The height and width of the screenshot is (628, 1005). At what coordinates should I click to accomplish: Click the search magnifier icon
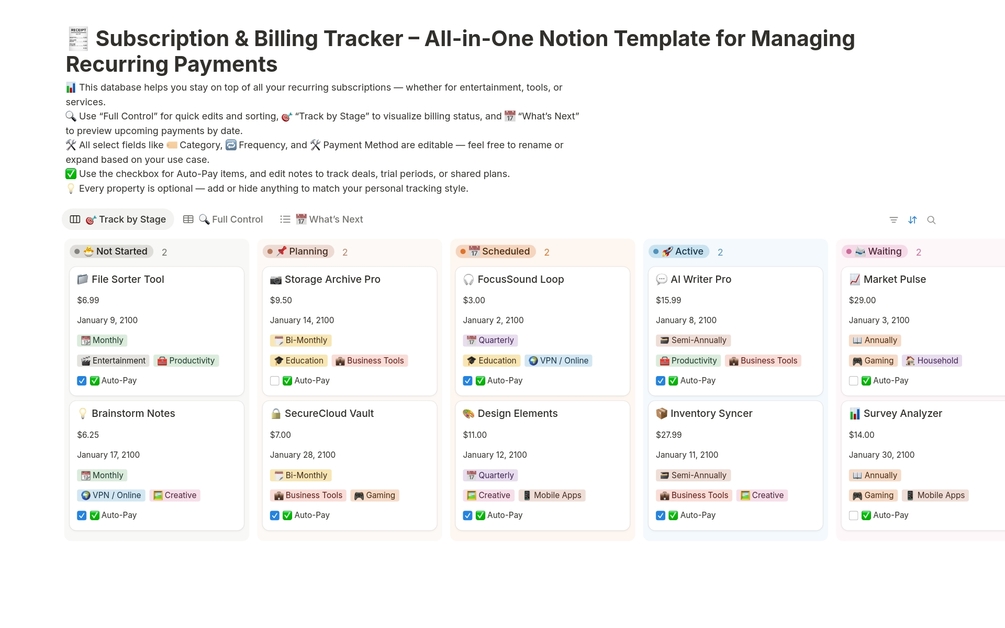coord(931,220)
